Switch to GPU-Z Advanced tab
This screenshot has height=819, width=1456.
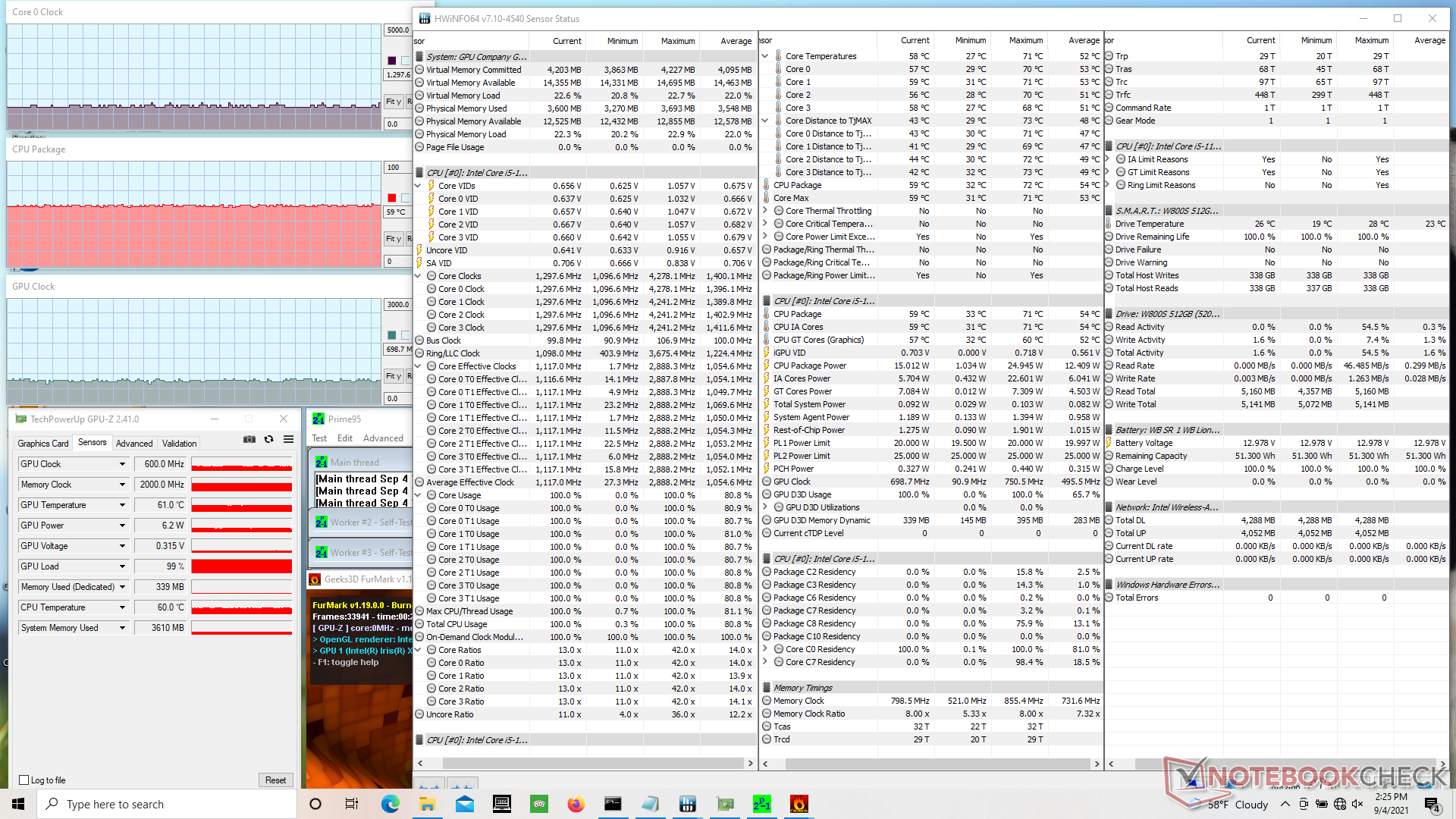coord(134,443)
